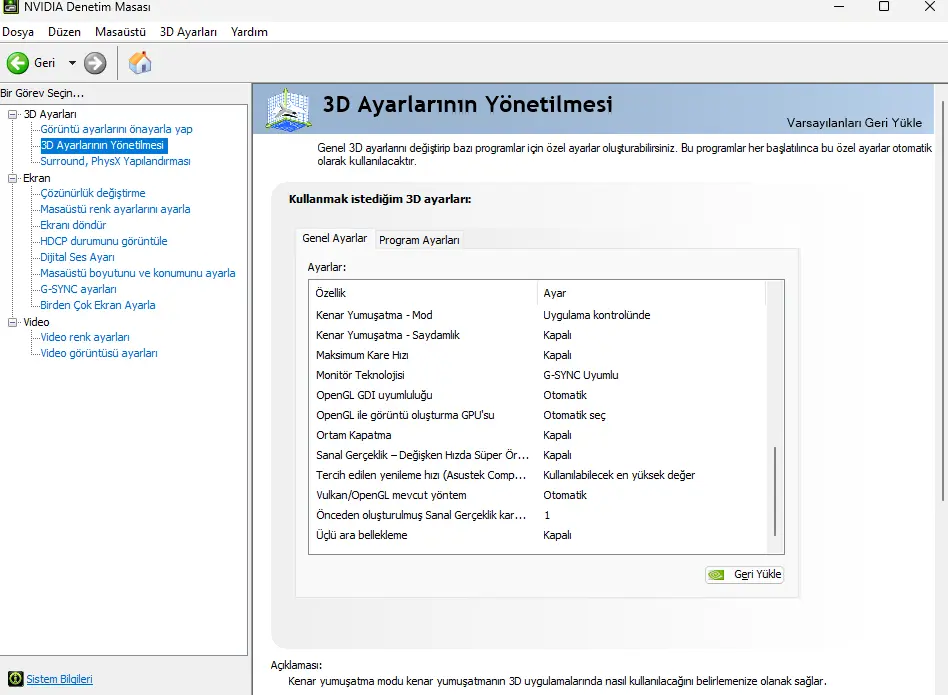Open Surround, PhysX Yapılandırması
Image resolution: width=948 pixels, height=695 pixels.
pos(115,161)
